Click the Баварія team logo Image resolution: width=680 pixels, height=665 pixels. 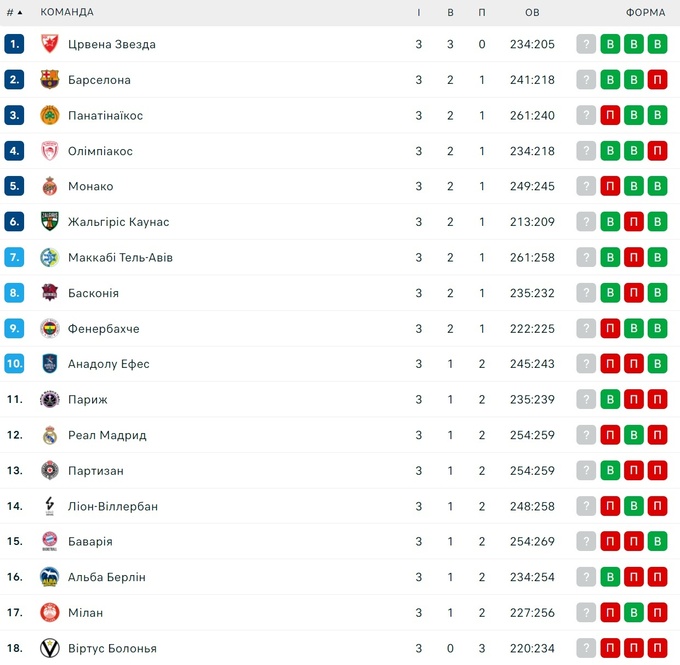[x=50, y=541]
